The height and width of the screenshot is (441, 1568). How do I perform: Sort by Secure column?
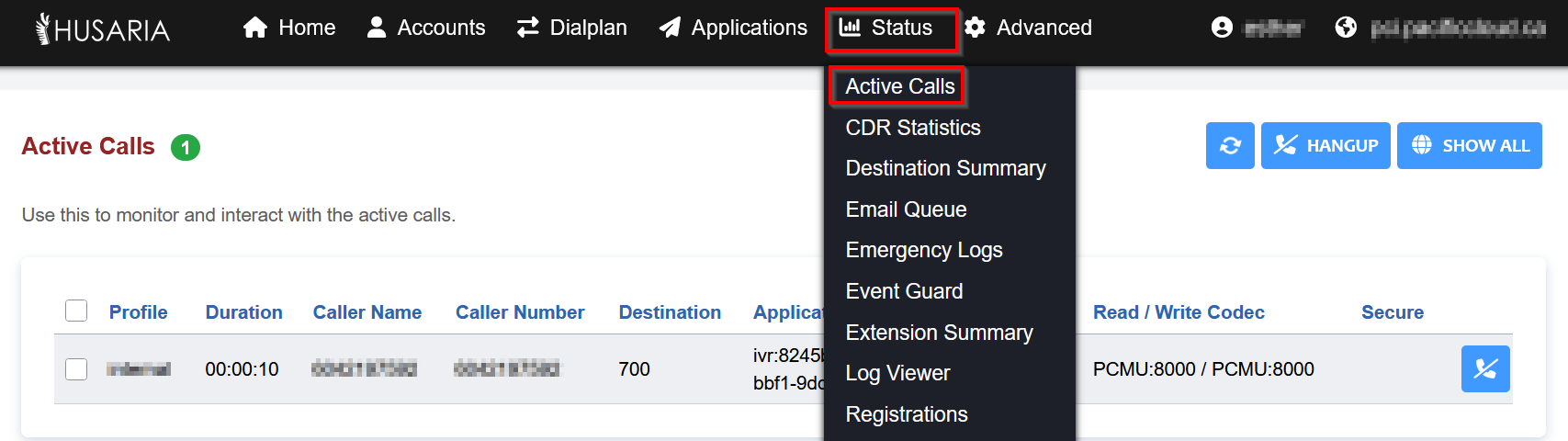(1393, 312)
